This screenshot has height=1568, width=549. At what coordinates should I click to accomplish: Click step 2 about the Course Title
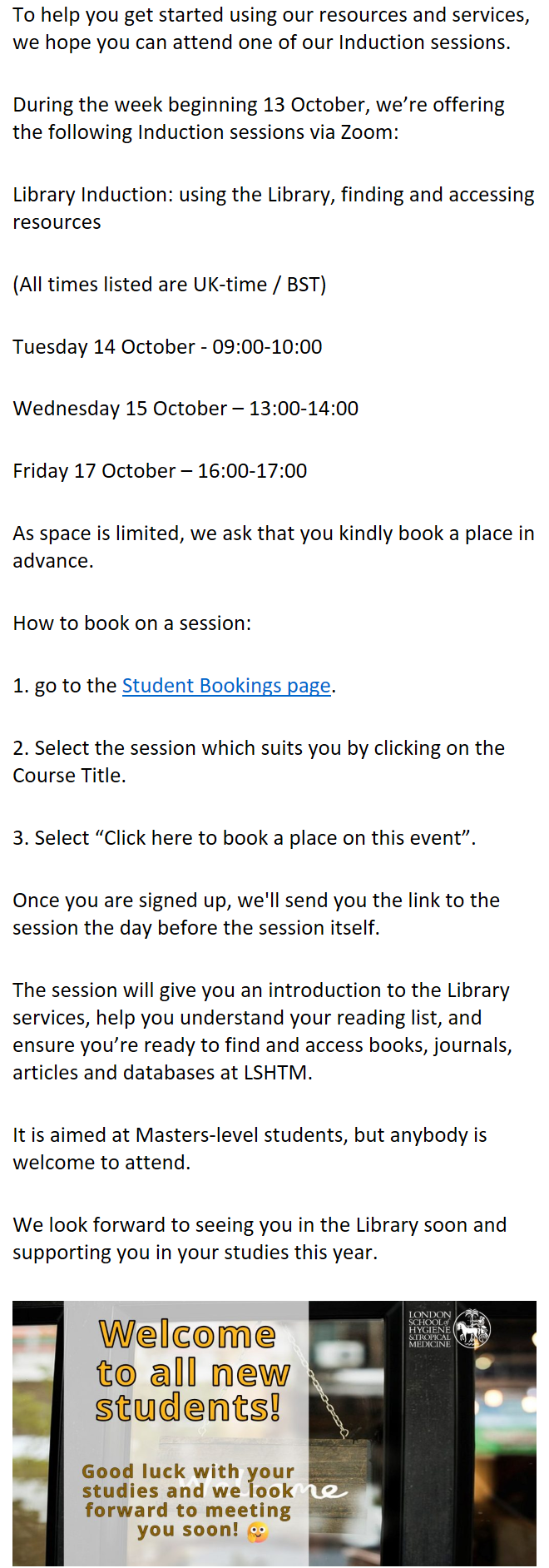pyautogui.click(x=258, y=762)
